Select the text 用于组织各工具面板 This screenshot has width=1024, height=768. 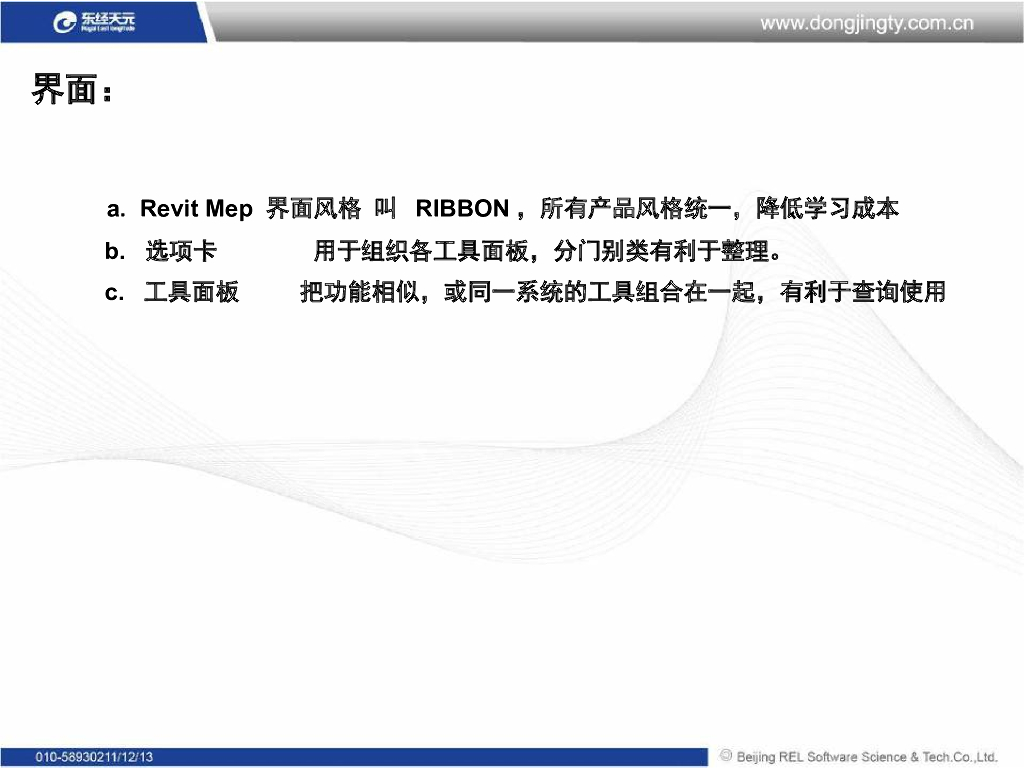click(421, 251)
